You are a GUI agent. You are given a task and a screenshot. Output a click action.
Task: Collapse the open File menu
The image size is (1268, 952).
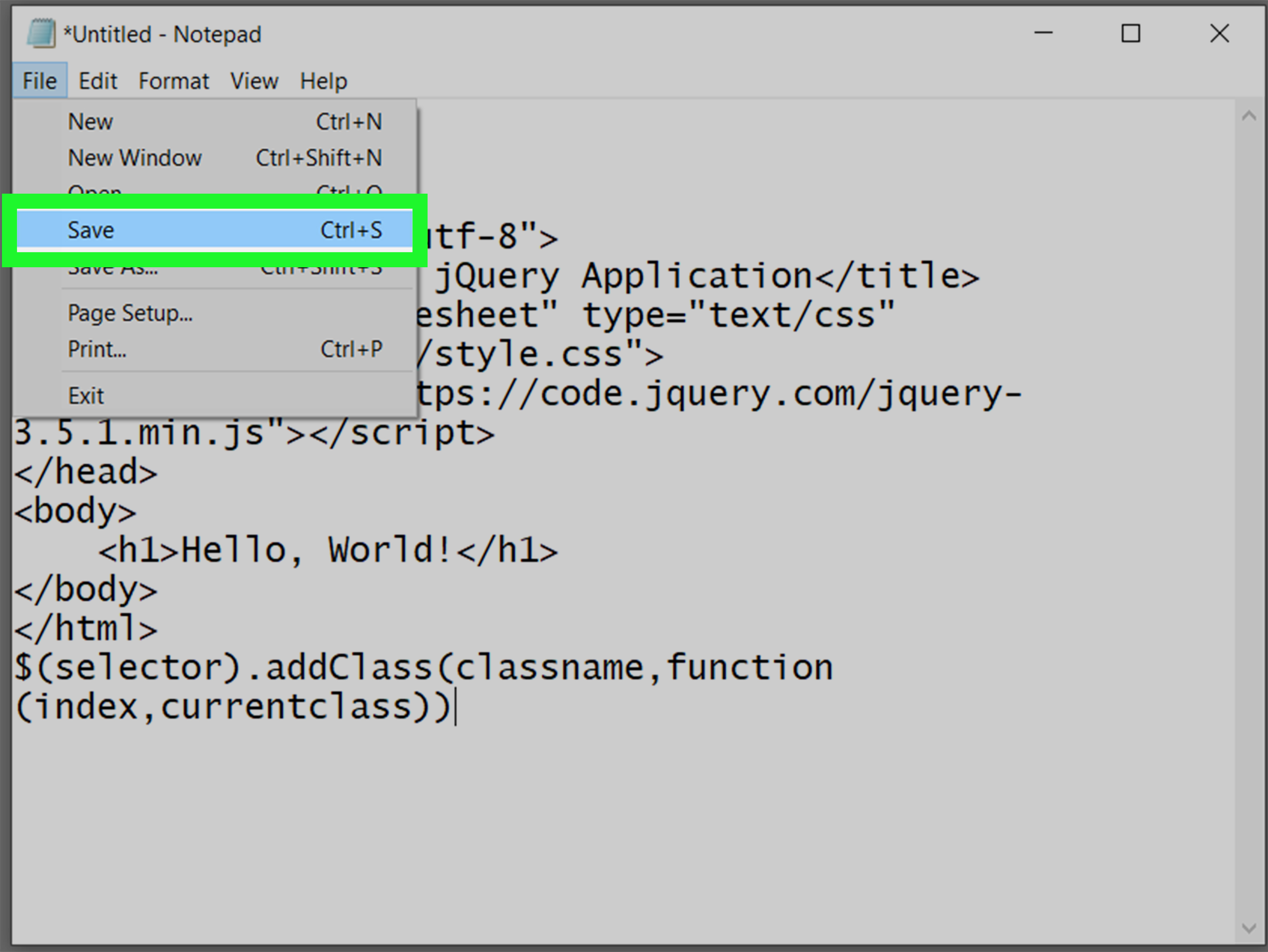point(40,81)
